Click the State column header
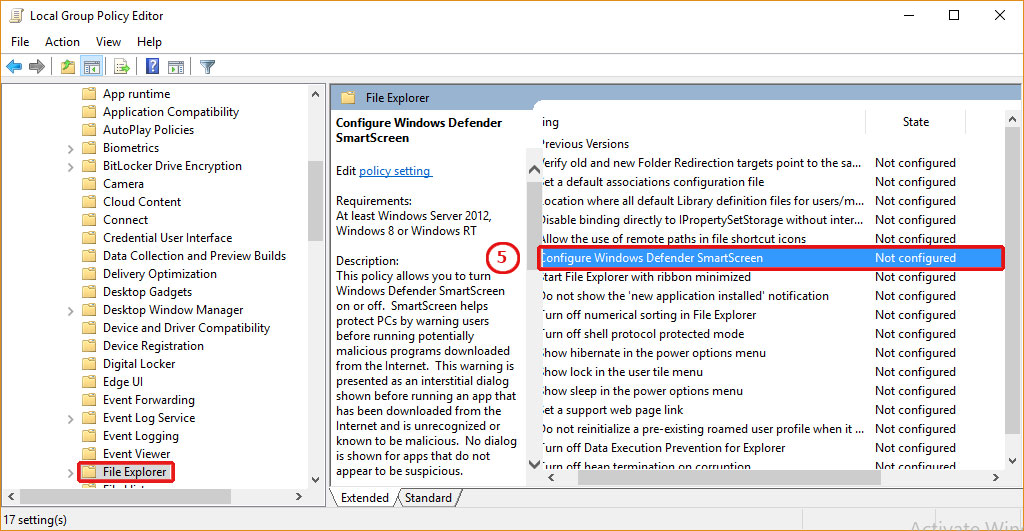Screen dimensions: 1024x531 pyautogui.click(x=916, y=122)
